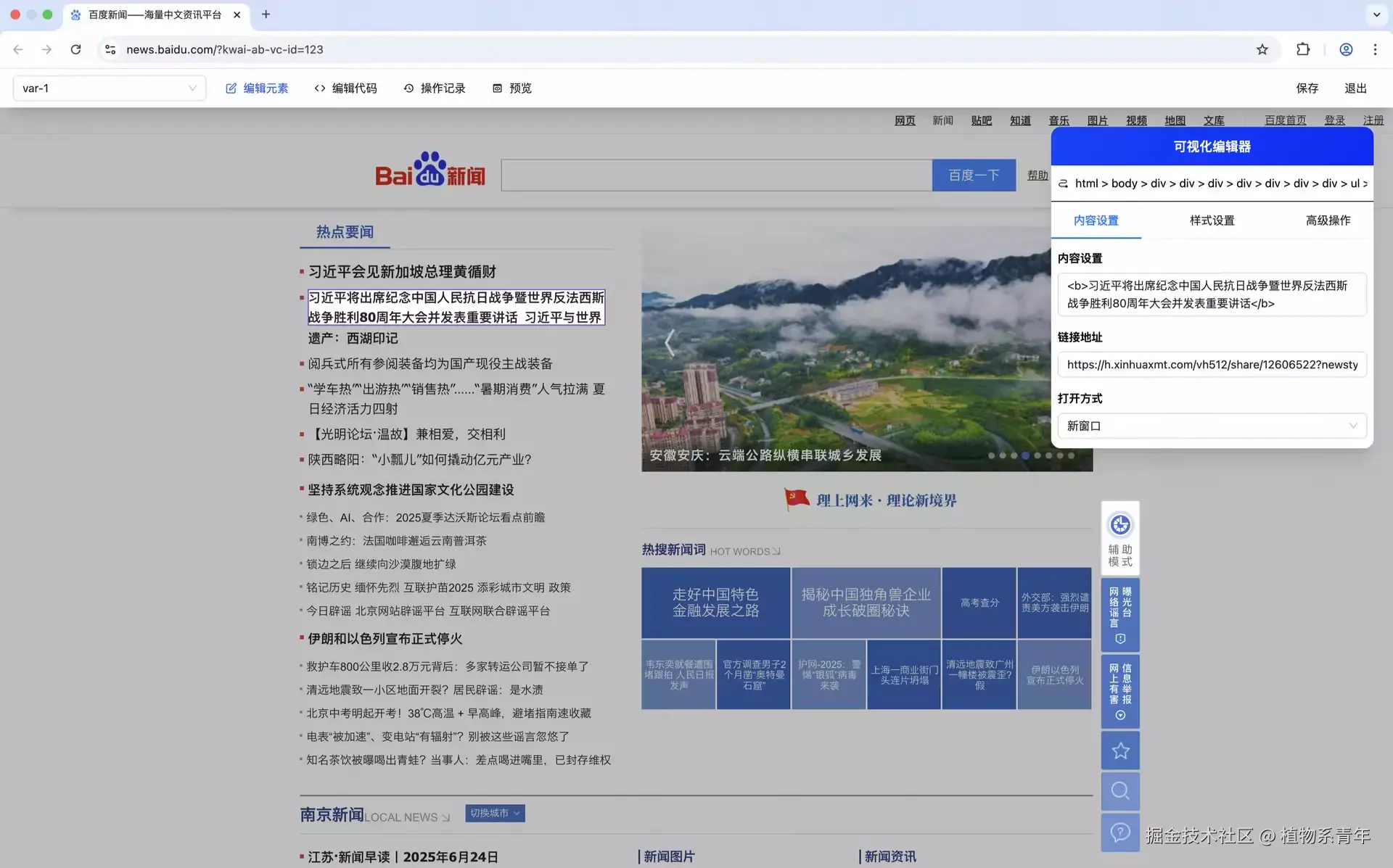Open the 操作记录 history log
Screen dimensions: 1393x868
click(434, 88)
